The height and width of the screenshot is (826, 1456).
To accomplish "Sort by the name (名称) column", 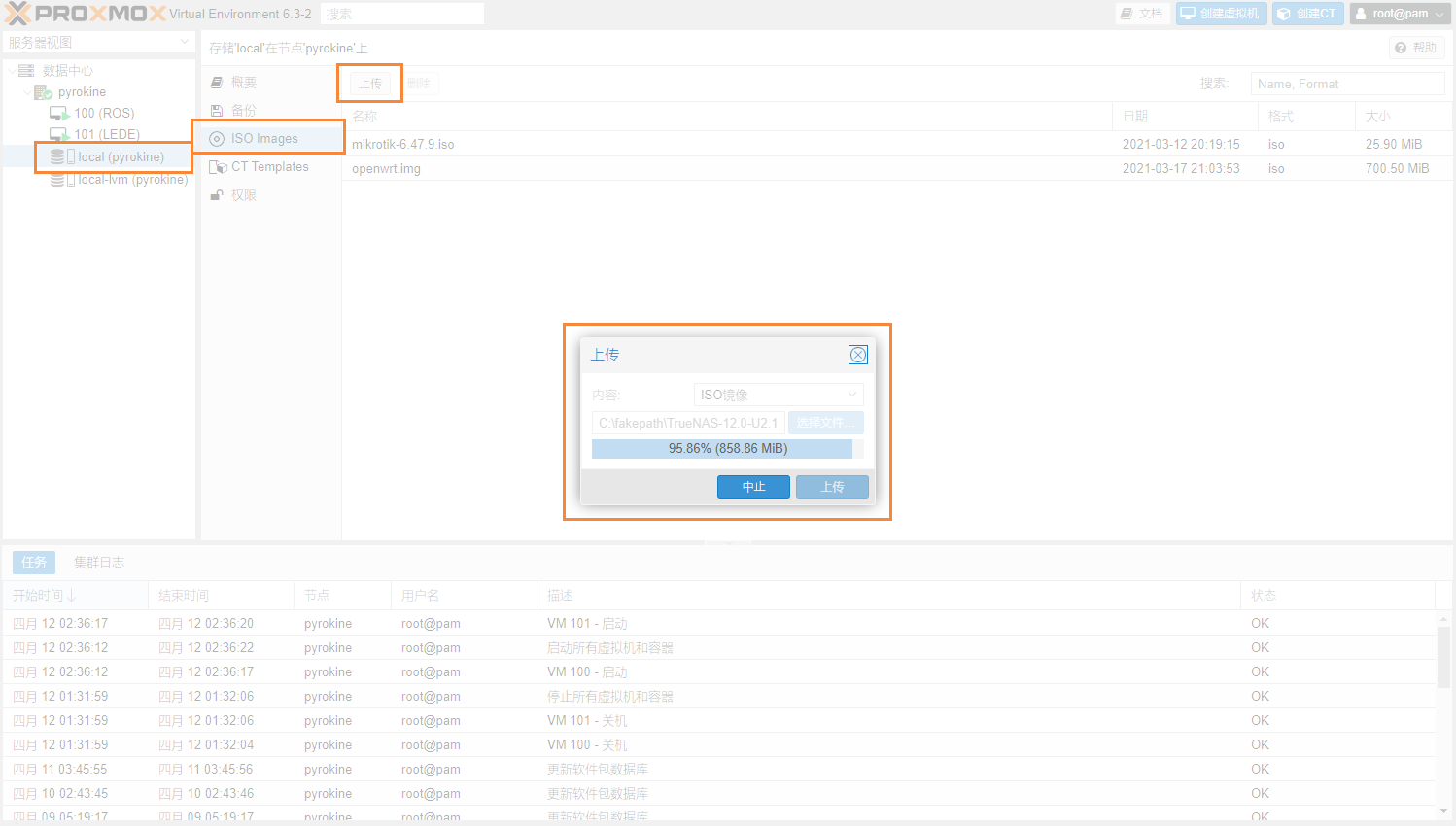I will (727, 117).
